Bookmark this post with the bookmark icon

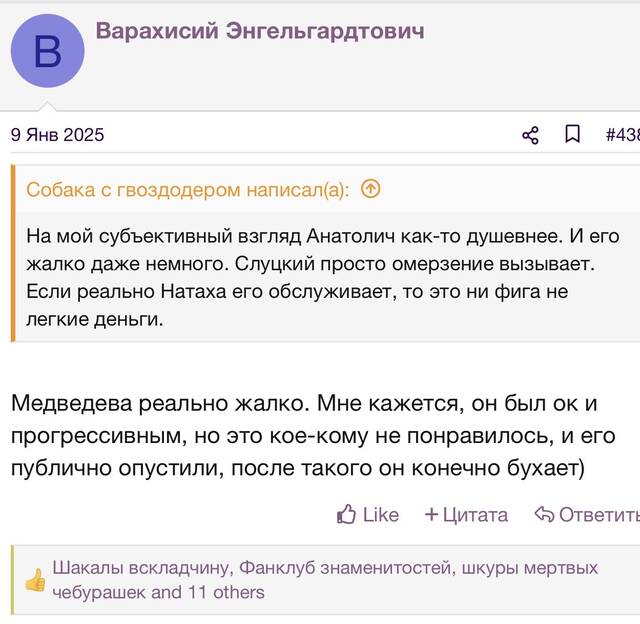click(572, 134)
